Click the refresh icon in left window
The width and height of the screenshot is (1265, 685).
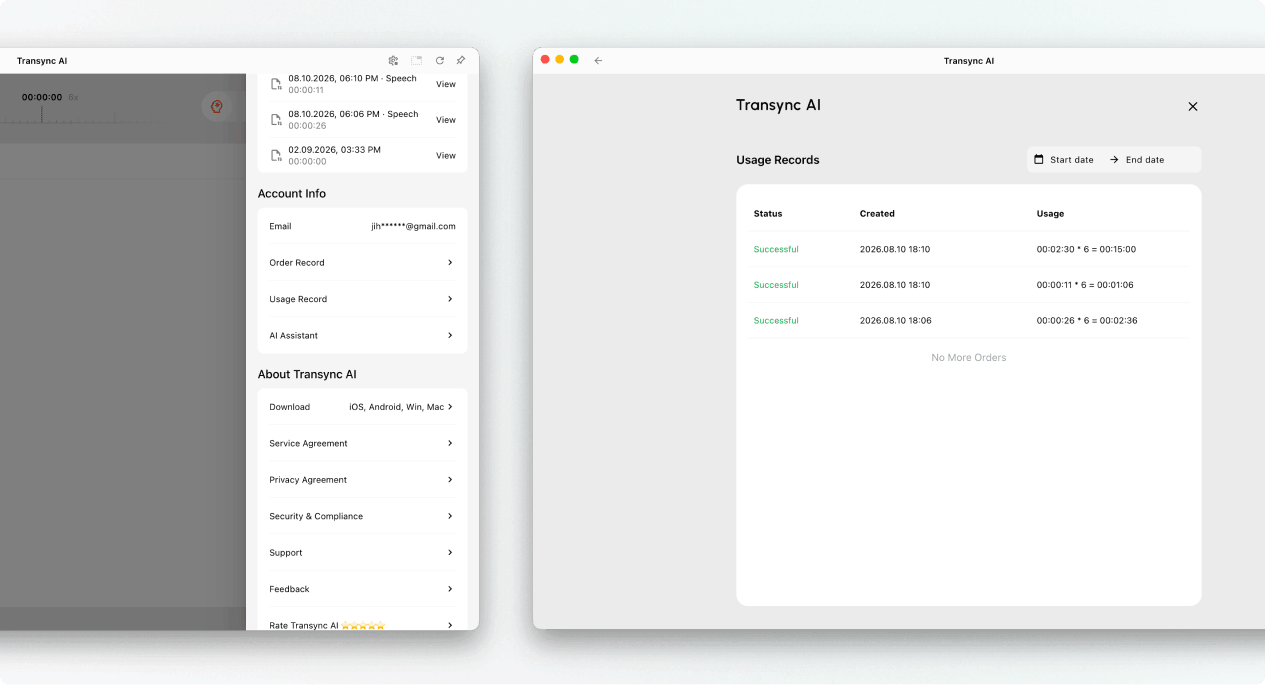point(439,61)
